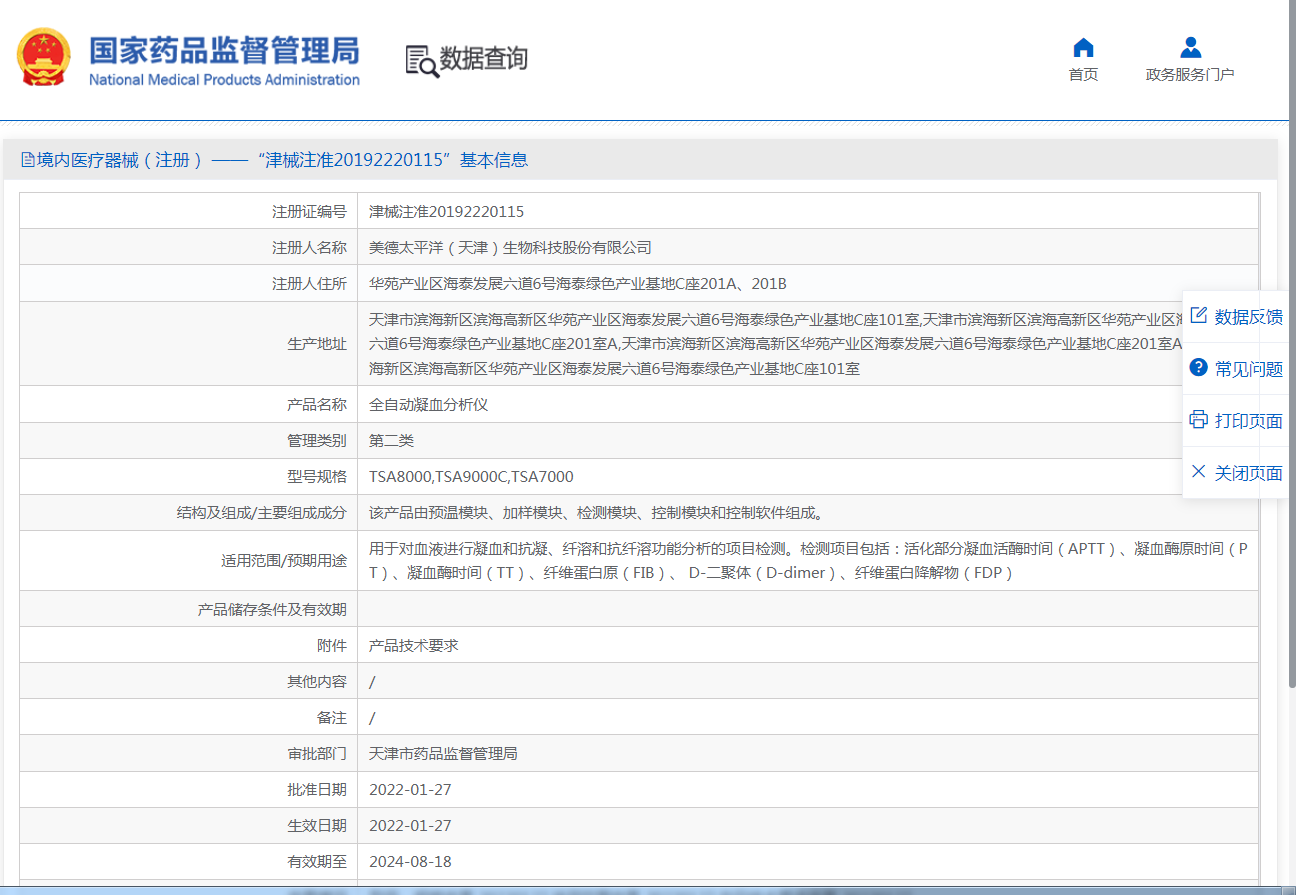
Task: Click the 备注 row's slash value
Action: point(372,718)
